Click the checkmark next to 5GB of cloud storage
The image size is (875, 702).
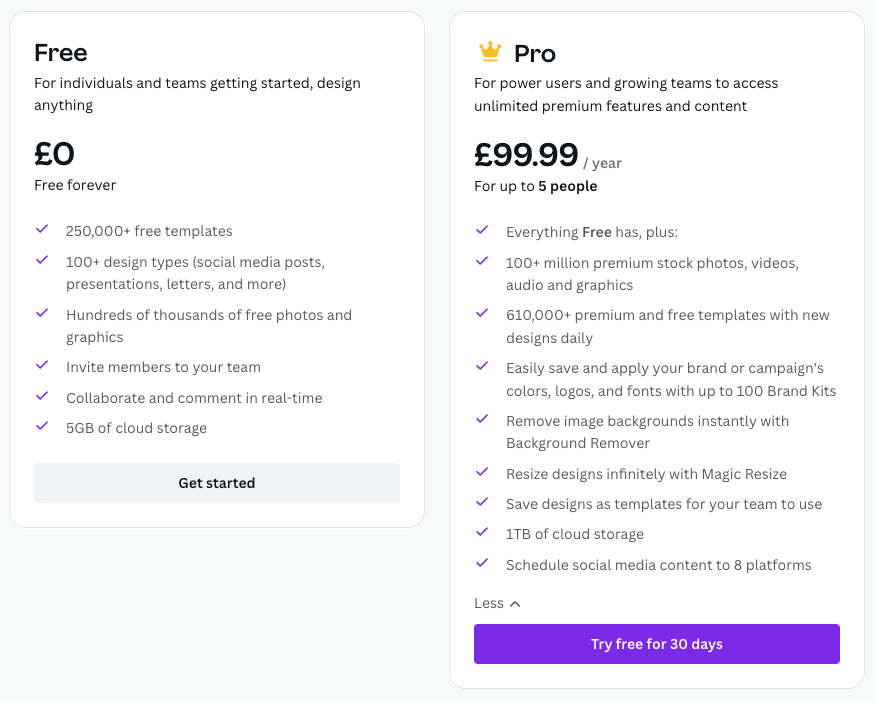[42, 428]
